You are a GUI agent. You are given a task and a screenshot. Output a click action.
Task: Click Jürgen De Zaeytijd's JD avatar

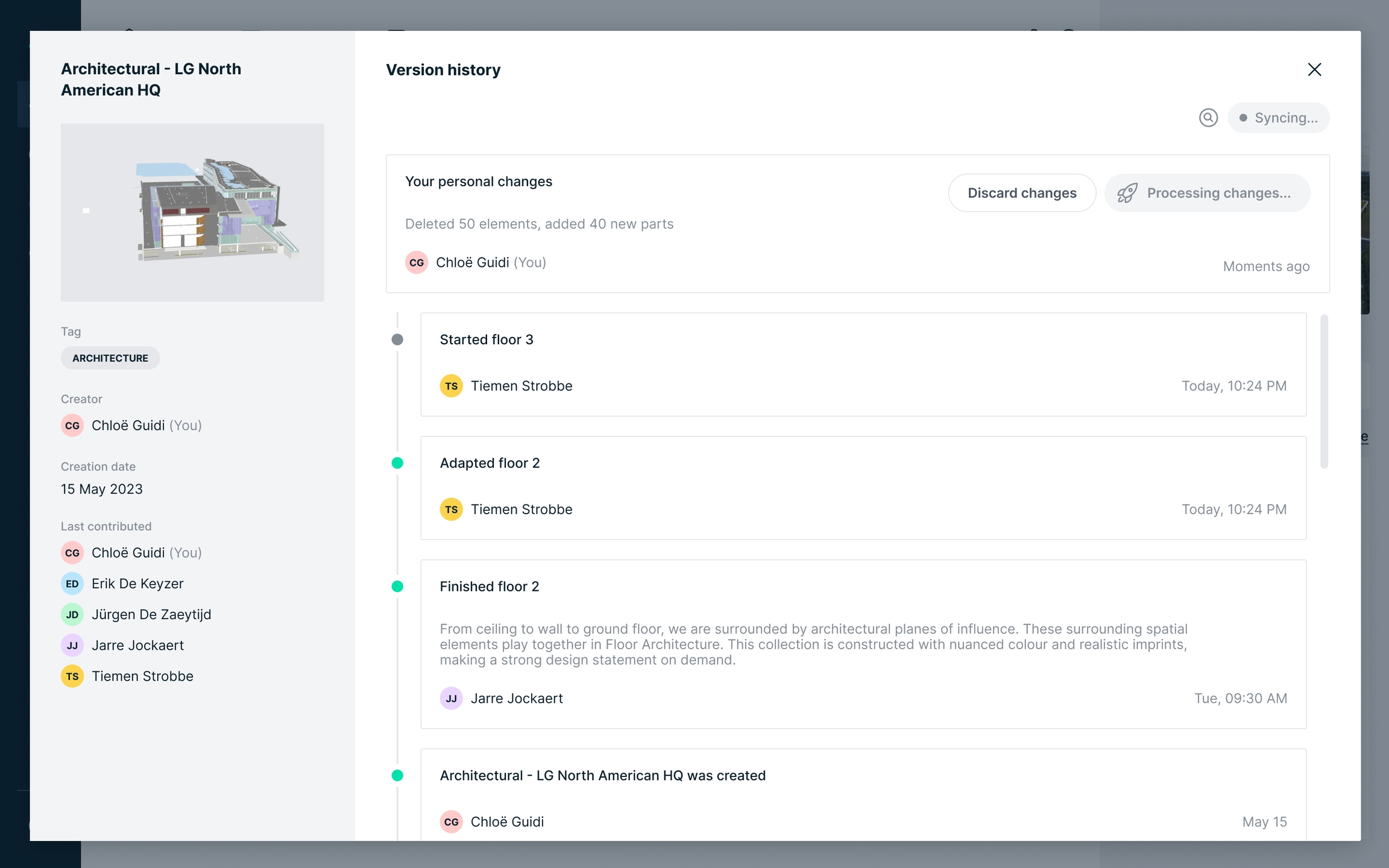tap(72, 615)
